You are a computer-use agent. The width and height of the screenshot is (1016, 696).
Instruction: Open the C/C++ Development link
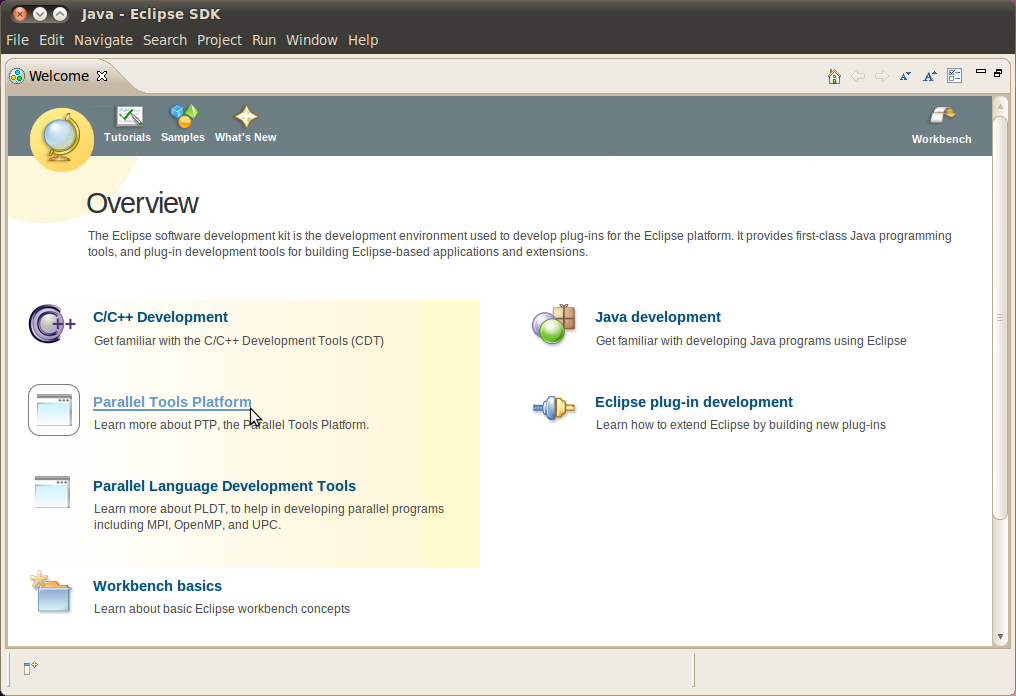(160, 317)
